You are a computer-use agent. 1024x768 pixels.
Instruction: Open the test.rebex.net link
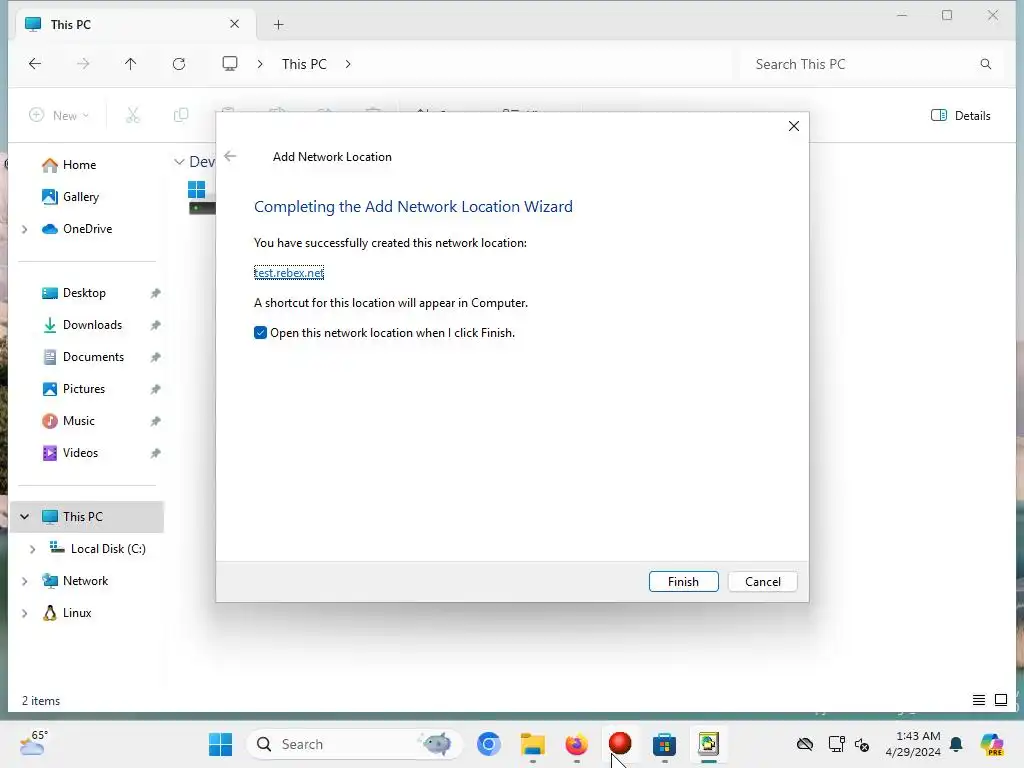coord(289,272)
